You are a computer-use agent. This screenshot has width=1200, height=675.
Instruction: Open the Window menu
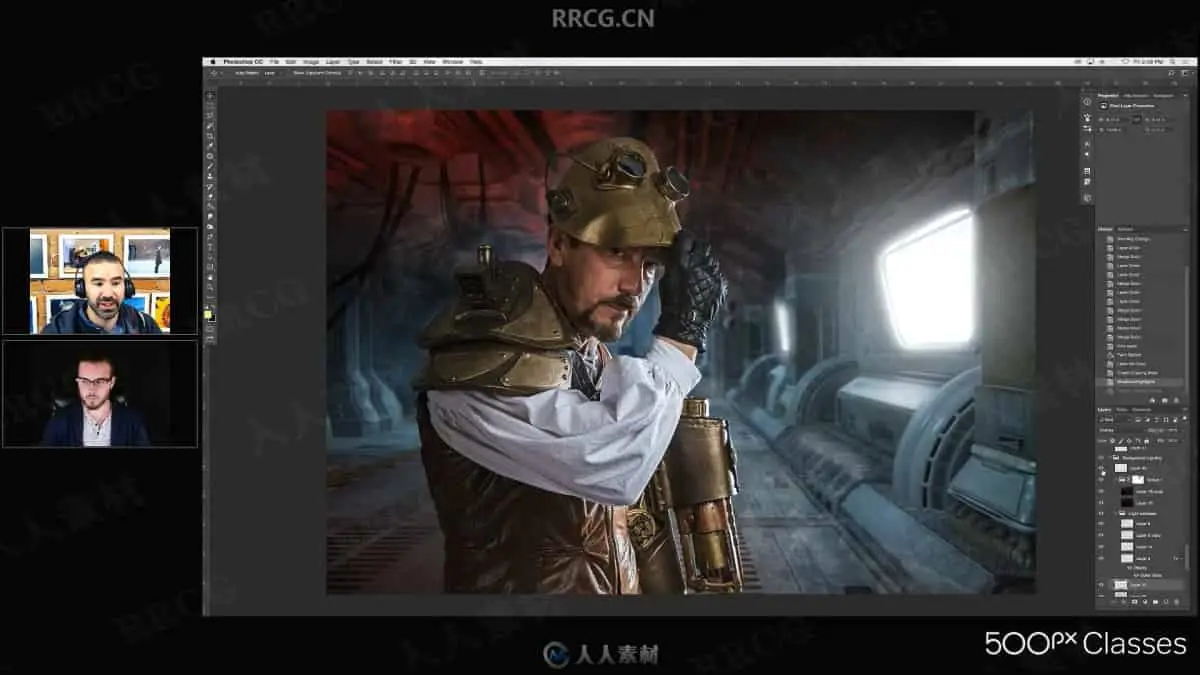452,62
